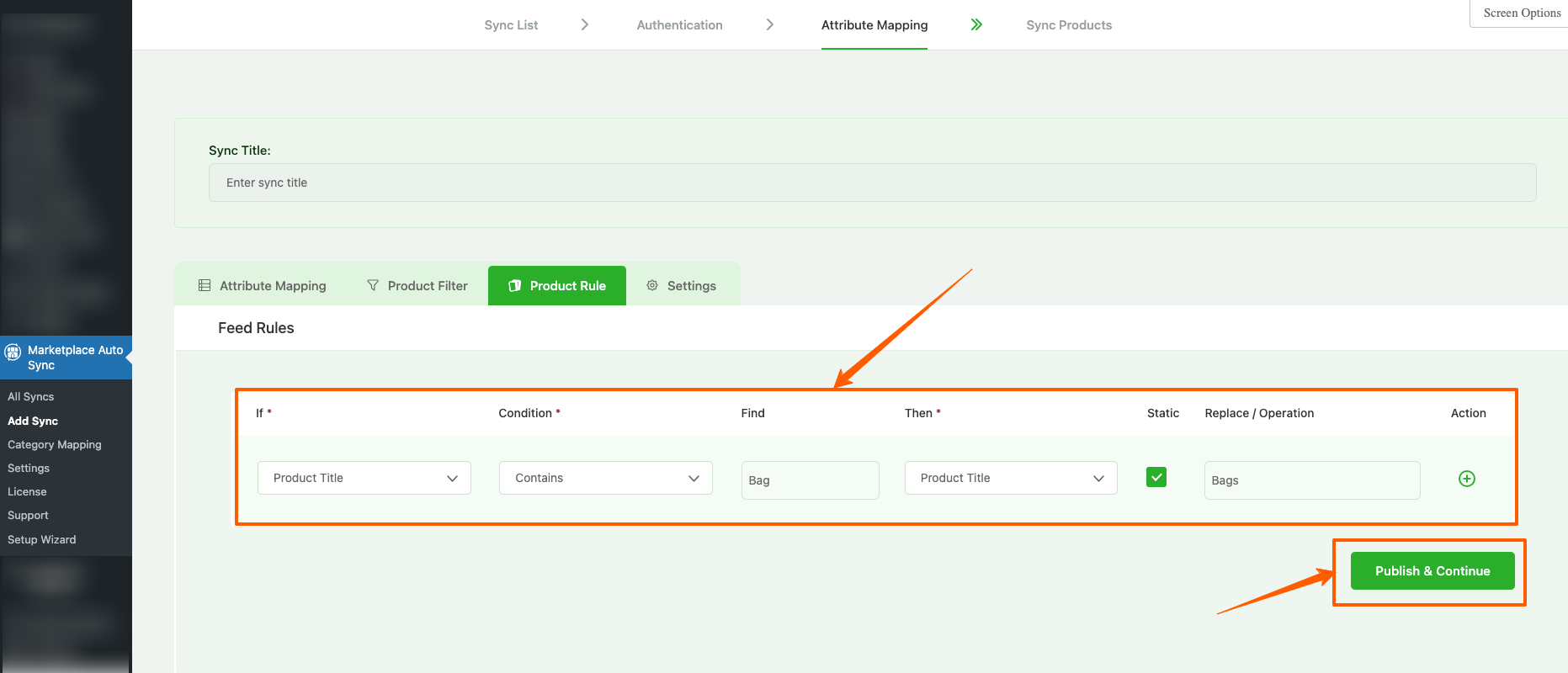Click the Attribute Mapping table icon

click(205, 286)
